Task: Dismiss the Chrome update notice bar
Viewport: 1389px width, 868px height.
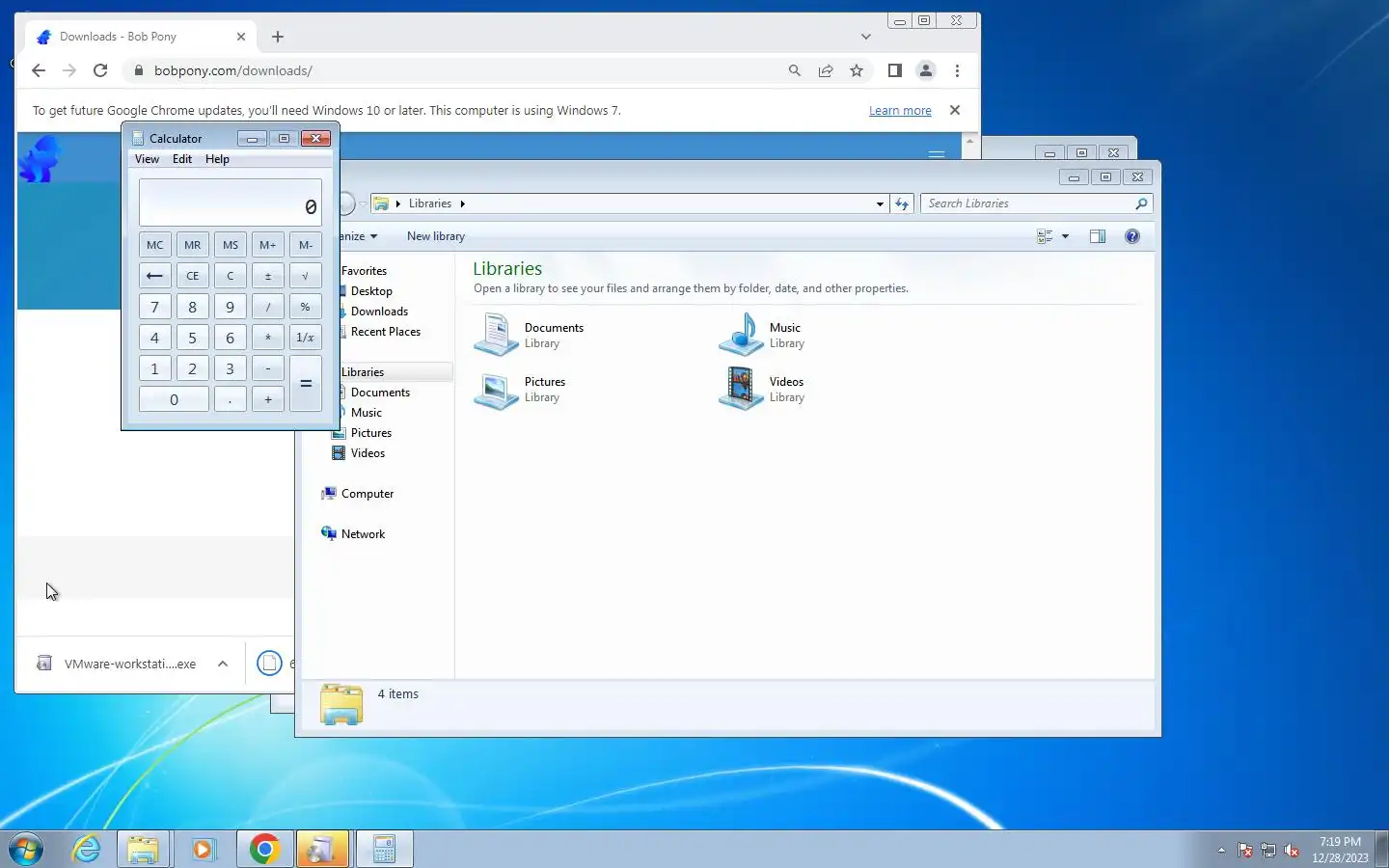Action: coord(955,110)
